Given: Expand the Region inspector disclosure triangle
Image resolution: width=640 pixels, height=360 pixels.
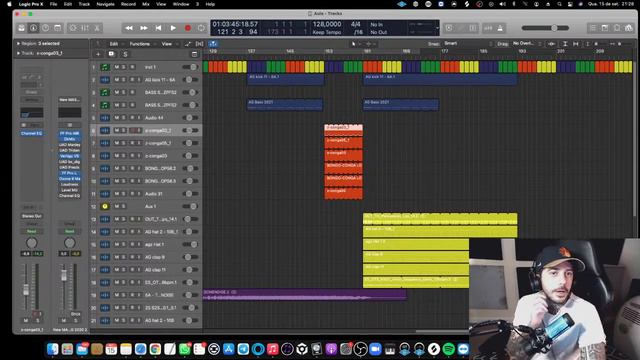Looking at the screenshot, I should pyautogui.click(x=18, y=43).
